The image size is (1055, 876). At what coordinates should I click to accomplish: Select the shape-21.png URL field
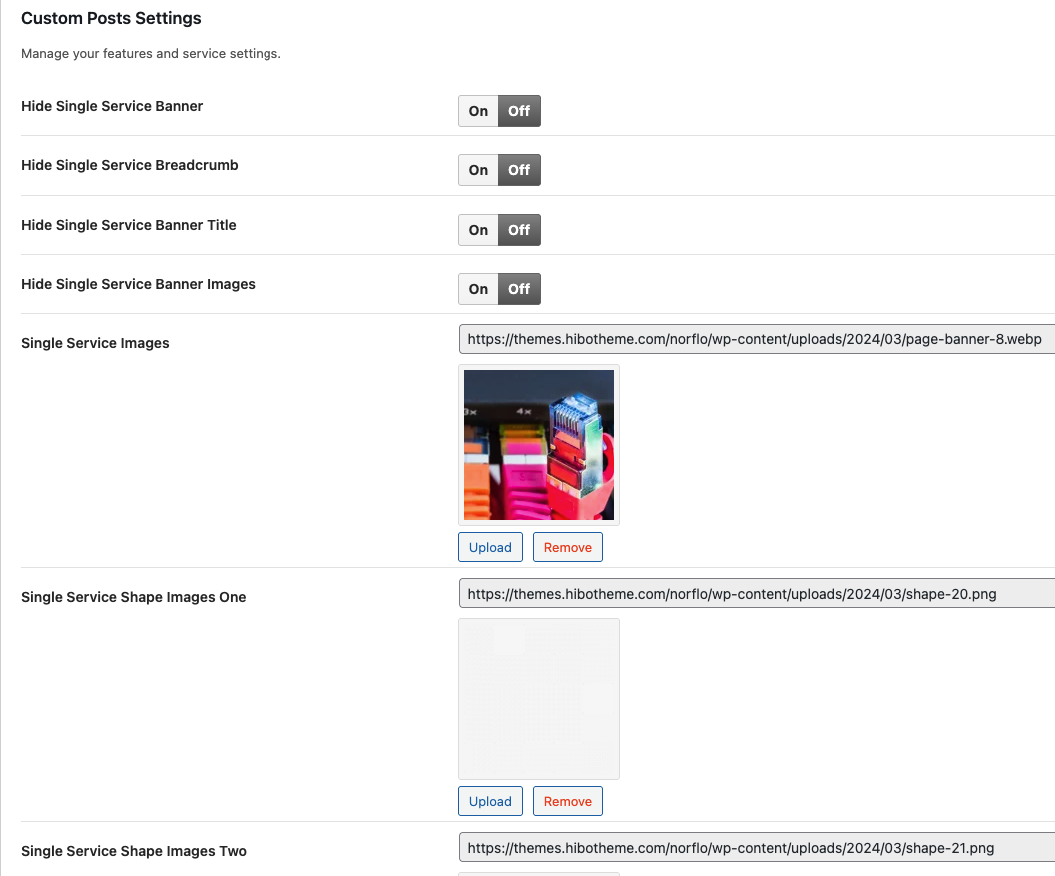(755, 847)
